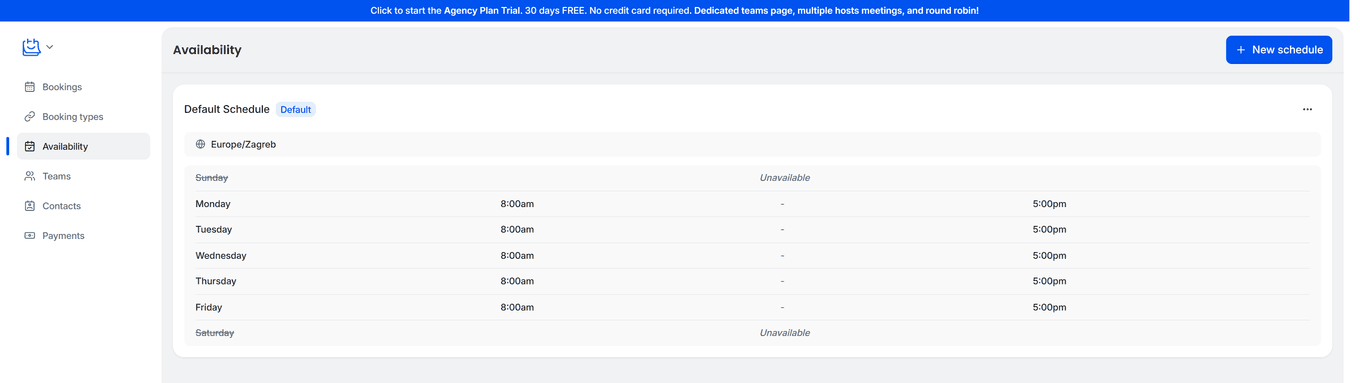Click the Bookings calendar icon
The width and height of the screenshot is (1360, 383).
click(30, 87)
